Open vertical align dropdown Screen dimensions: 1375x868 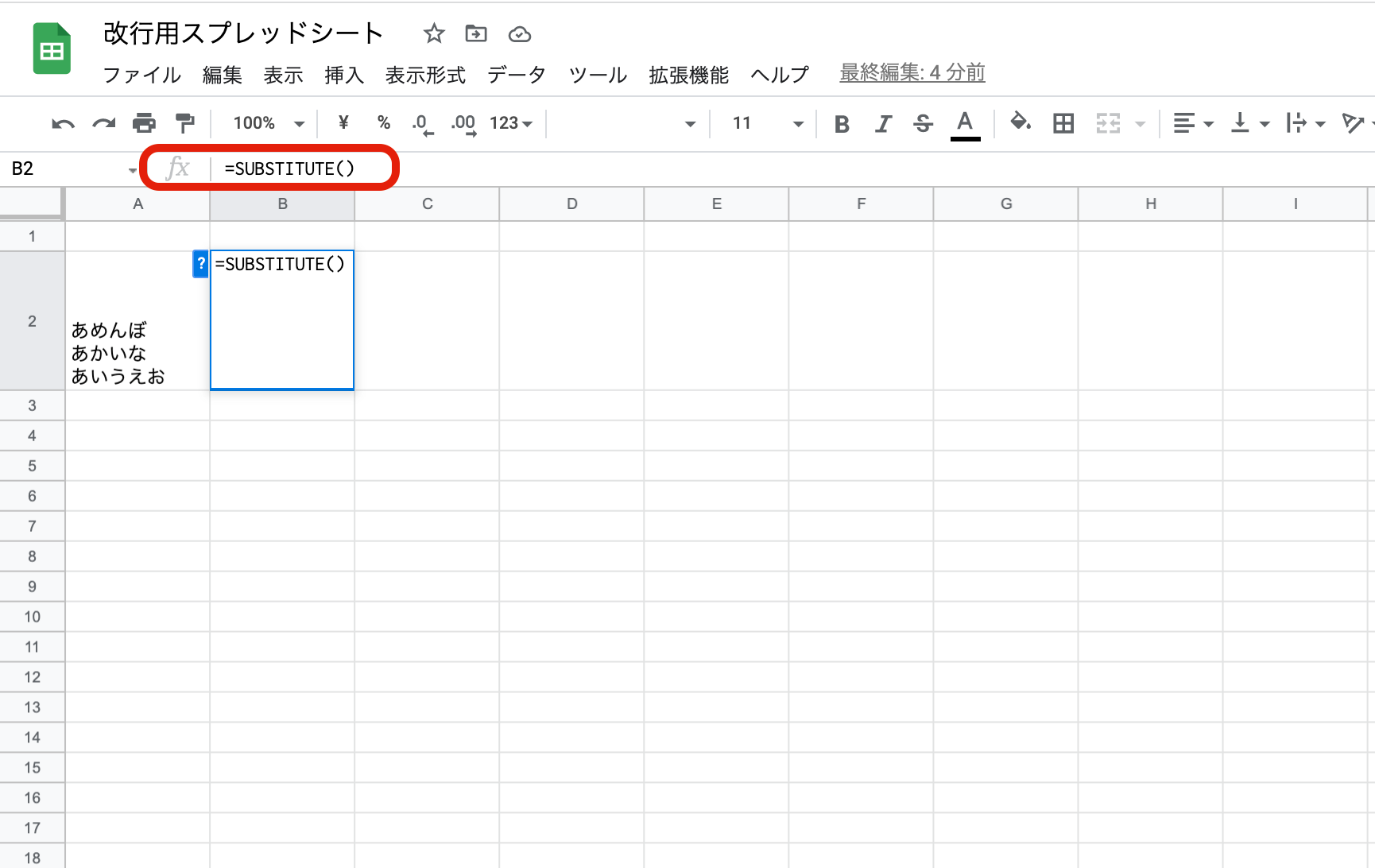click(x=1249, y=123)
